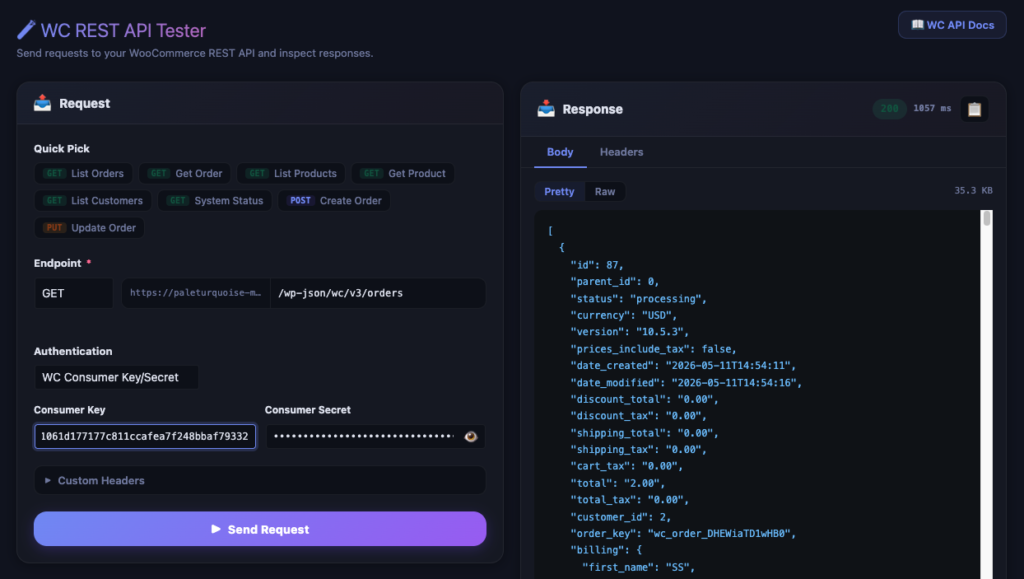This screenshot has height=579, width=1024.
Task: Click the base URL https://paleturquoise-m… prefix
Action: click(x=196, y=293)
